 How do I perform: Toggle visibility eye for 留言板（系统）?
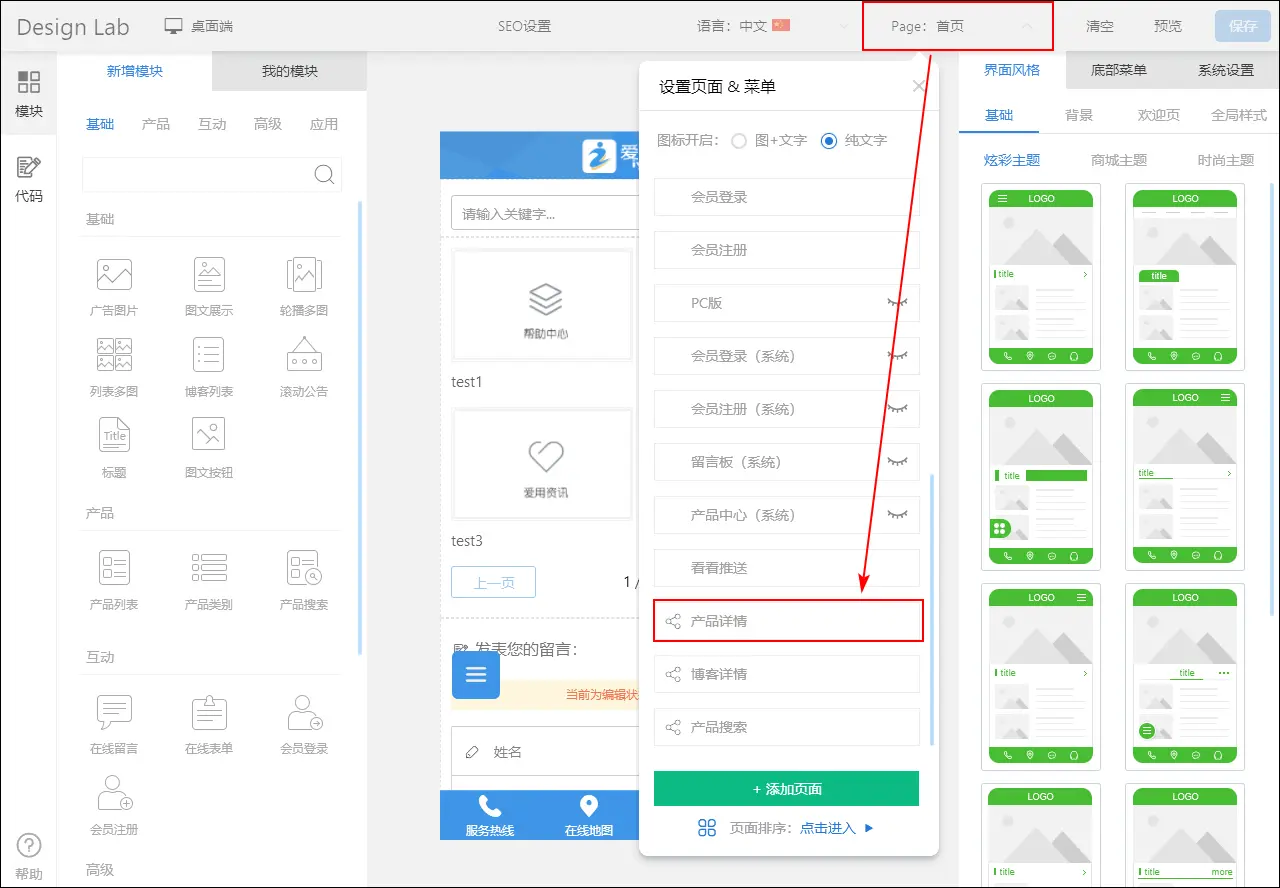coord(897,462)
